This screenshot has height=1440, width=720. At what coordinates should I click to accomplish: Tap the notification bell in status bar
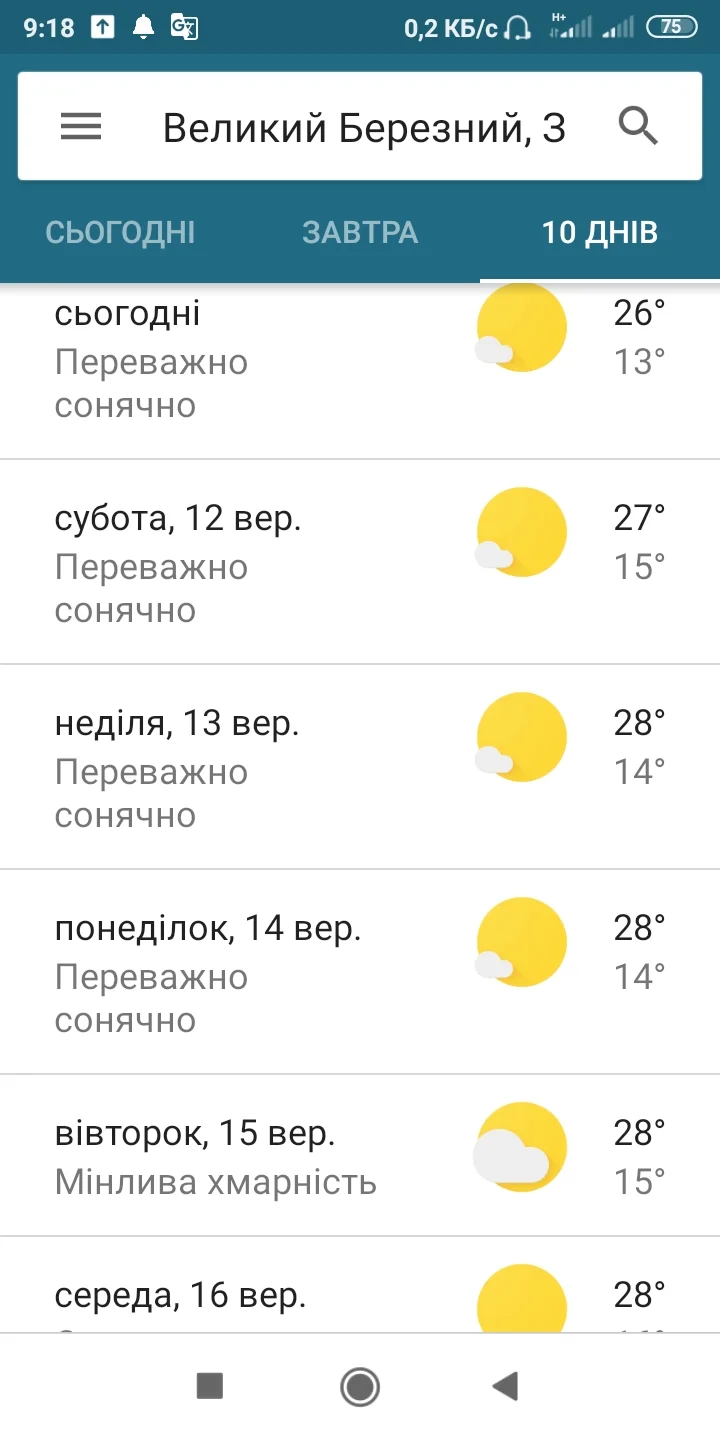pyautogui.click(x=143, y=27)
